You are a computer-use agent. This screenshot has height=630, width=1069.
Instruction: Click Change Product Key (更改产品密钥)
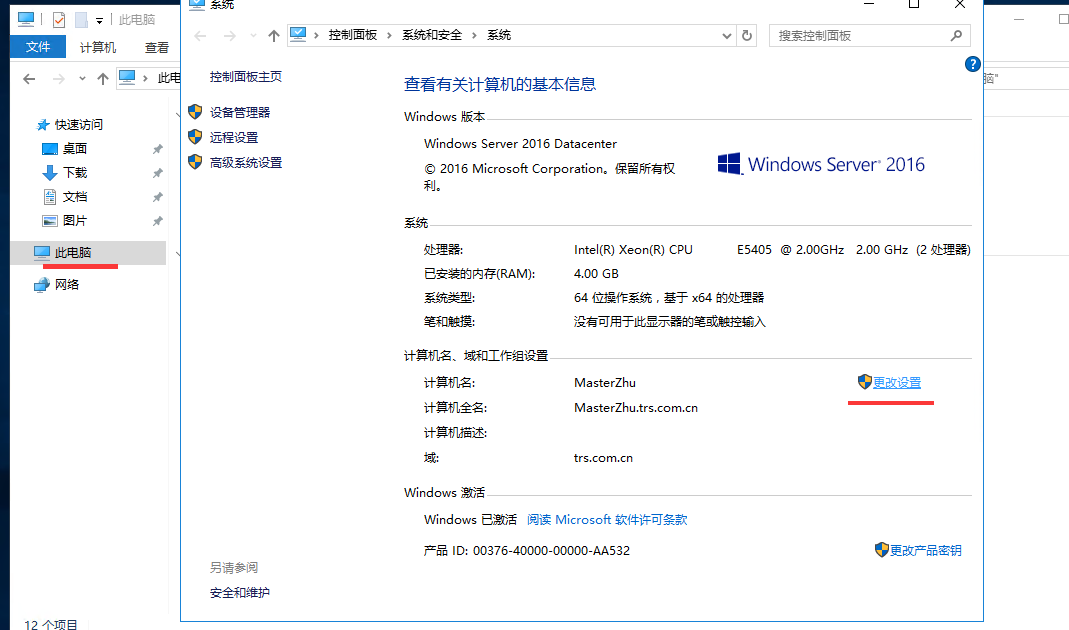(925, 551)
